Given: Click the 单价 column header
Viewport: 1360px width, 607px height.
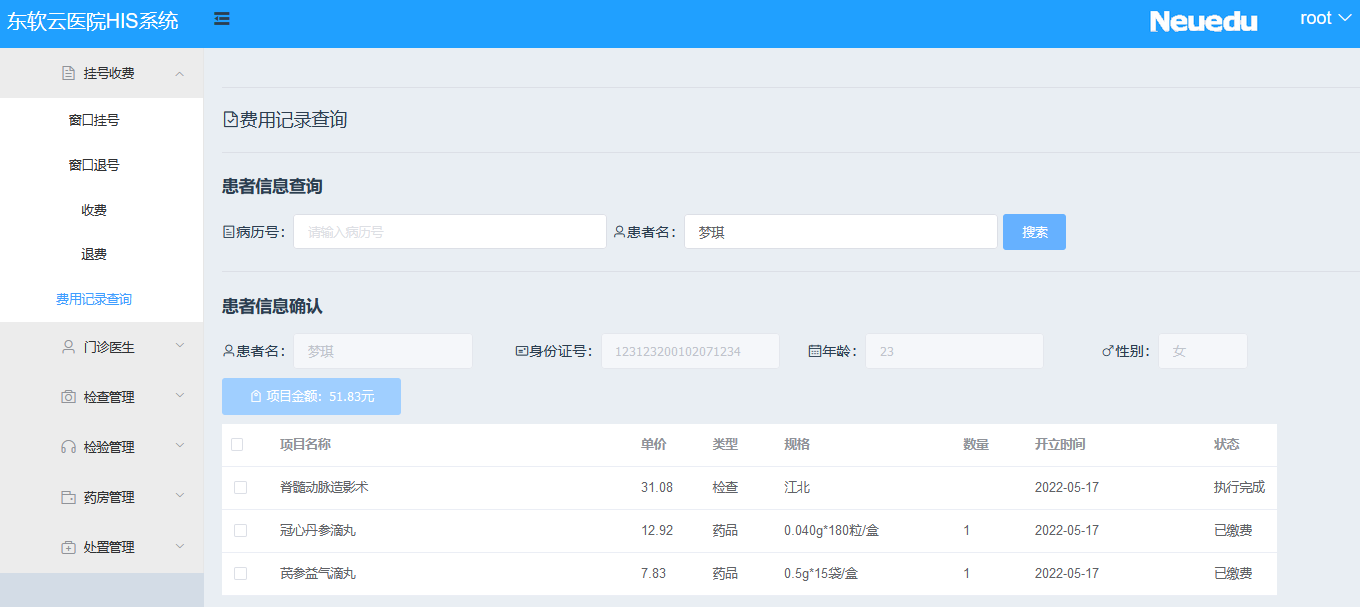Looking at the screenshot, I should coord(654,445).
